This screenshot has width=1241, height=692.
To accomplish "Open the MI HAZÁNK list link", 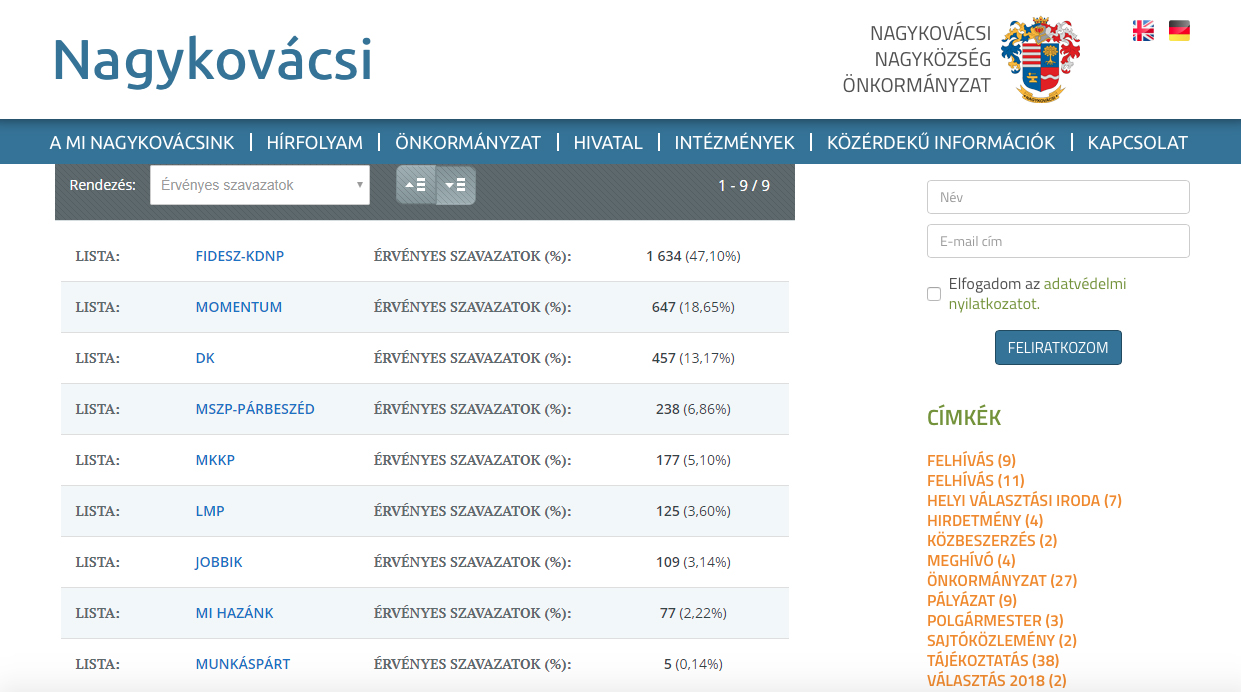I will tap(235, 613).
